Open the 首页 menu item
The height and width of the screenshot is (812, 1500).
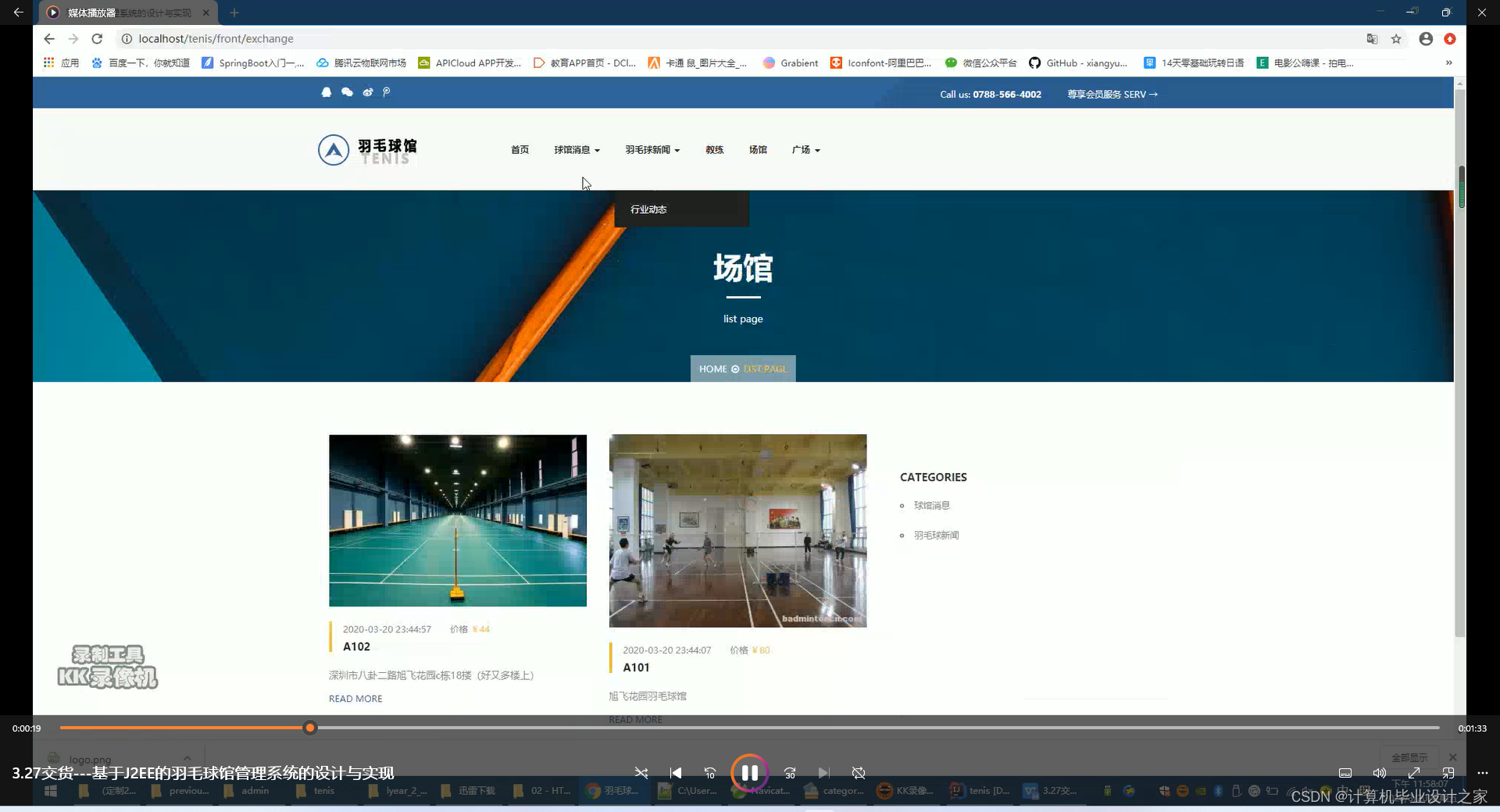[x=520, y=150]
